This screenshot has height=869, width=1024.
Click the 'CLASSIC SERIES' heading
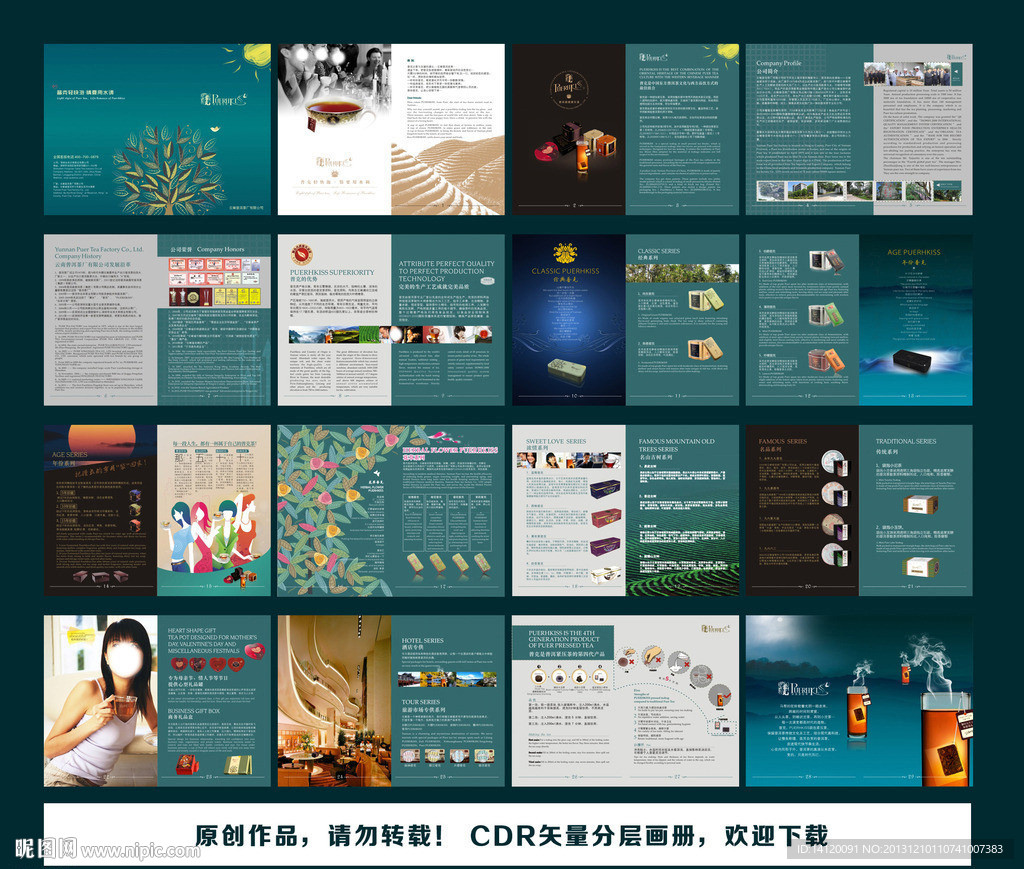coord(658,251)
